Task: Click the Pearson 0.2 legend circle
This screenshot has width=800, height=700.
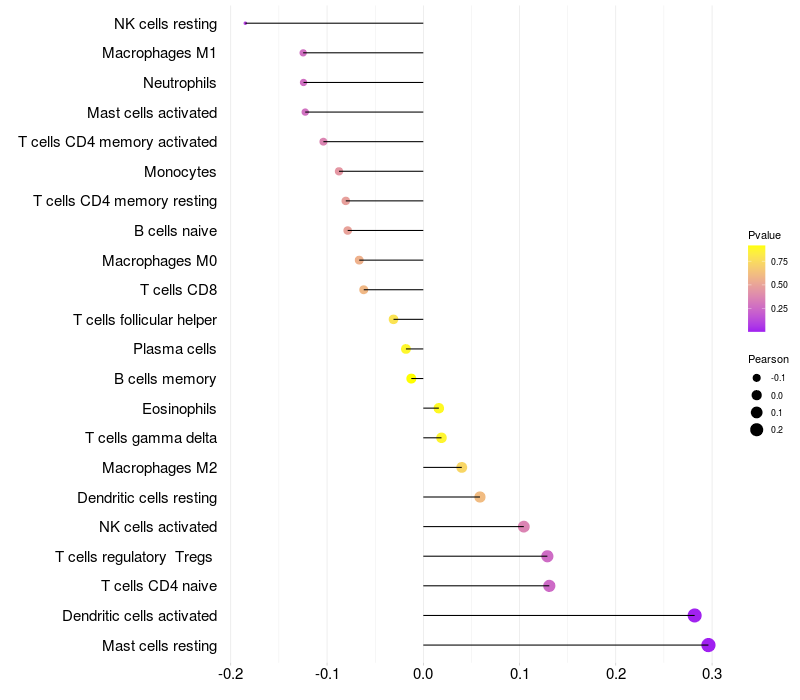Action: pyautogui.click(x=757, y=430)
